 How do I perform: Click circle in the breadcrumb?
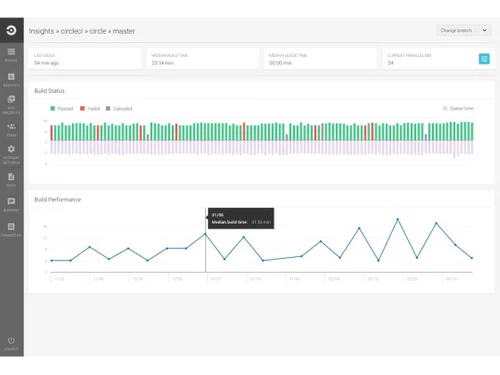[98, 31]
